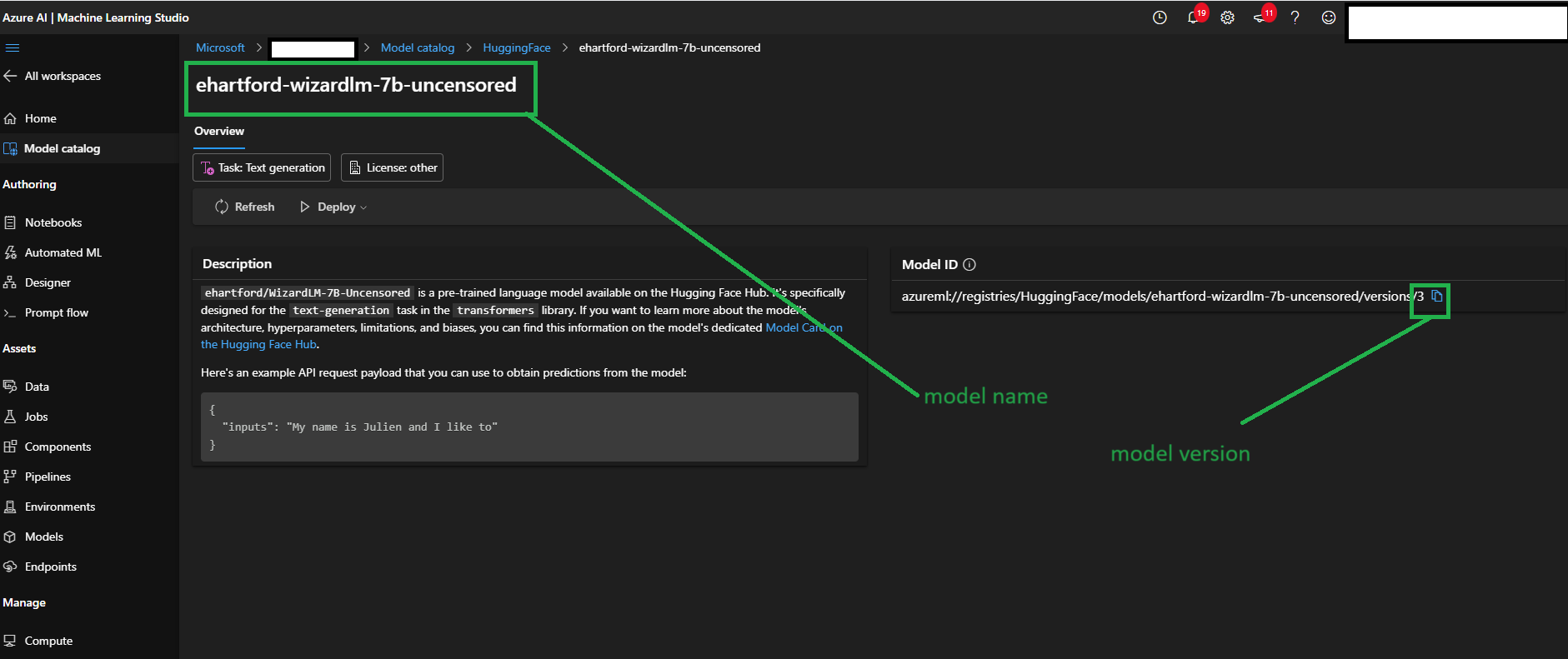The image size is (1568, 659).
Task: Click the Pipelines sidebar icon
Action: coord(10,477)
